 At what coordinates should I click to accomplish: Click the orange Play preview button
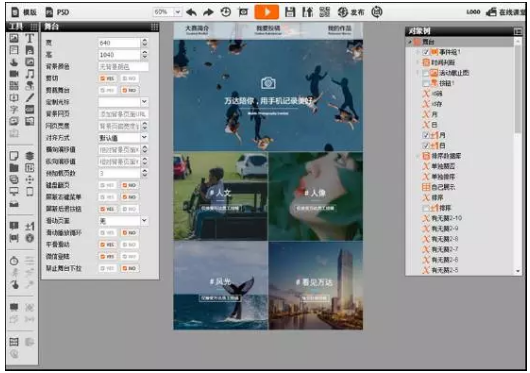coord(266,12)
